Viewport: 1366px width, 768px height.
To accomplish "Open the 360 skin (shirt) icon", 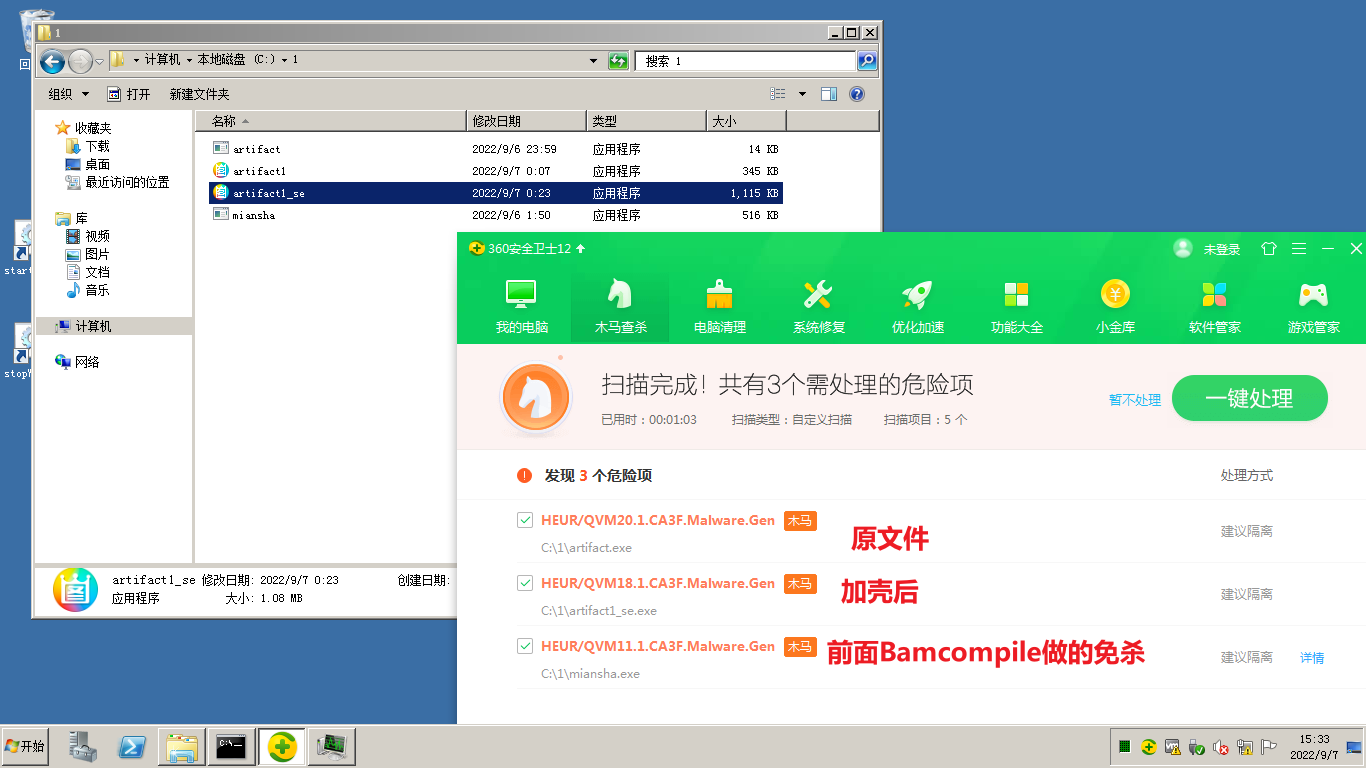I will coord(1269,248).
